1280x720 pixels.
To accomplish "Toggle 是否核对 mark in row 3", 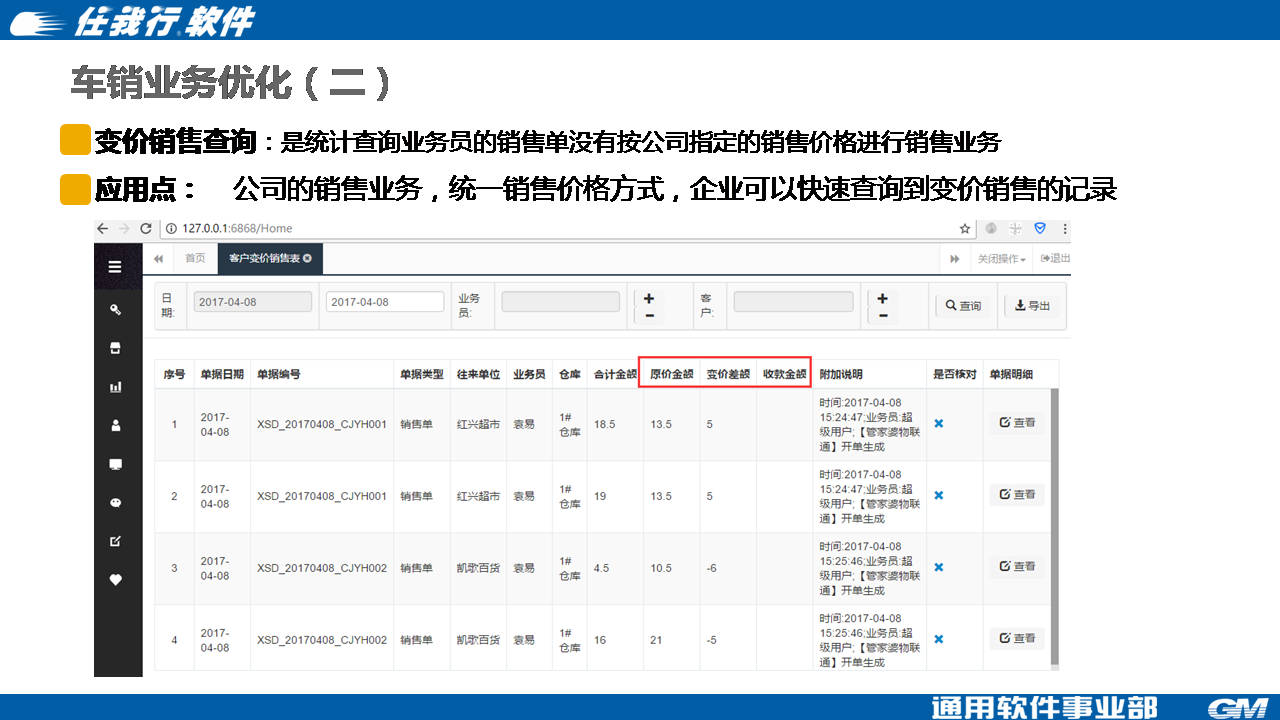I will (x=938, y=568).
